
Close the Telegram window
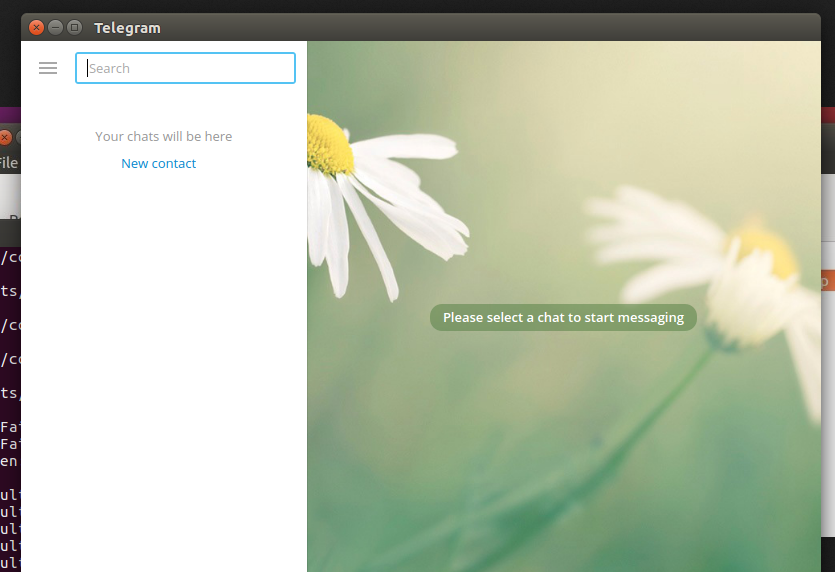[37, 28]
